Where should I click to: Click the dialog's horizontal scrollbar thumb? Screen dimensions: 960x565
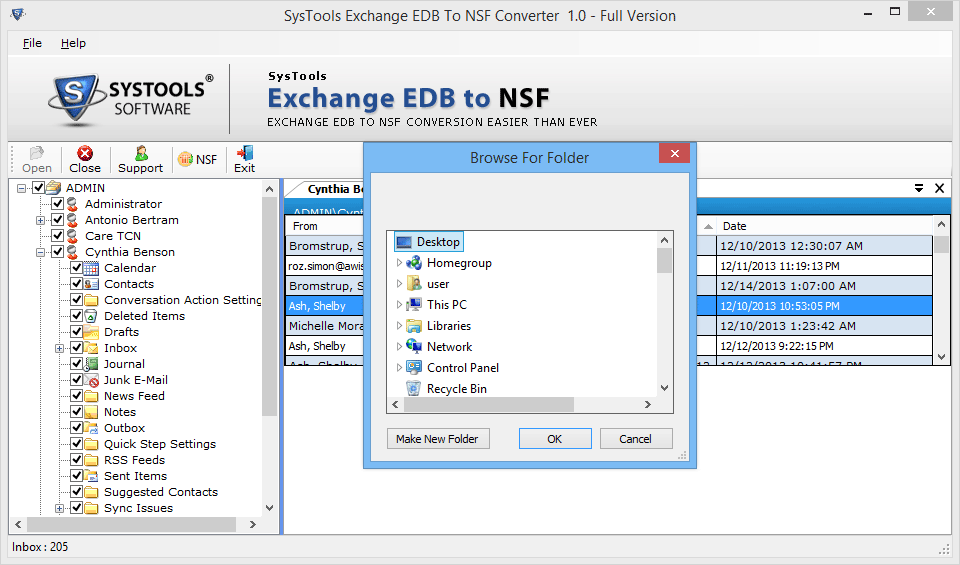pos(489,405)
